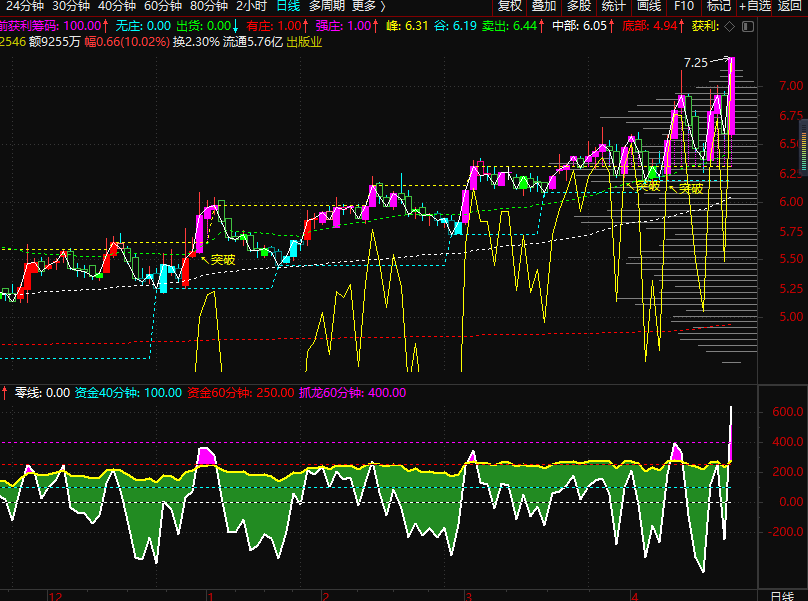Click the red arrow beside 零线 indicator

pyautogui.click(x=4, y=393)
